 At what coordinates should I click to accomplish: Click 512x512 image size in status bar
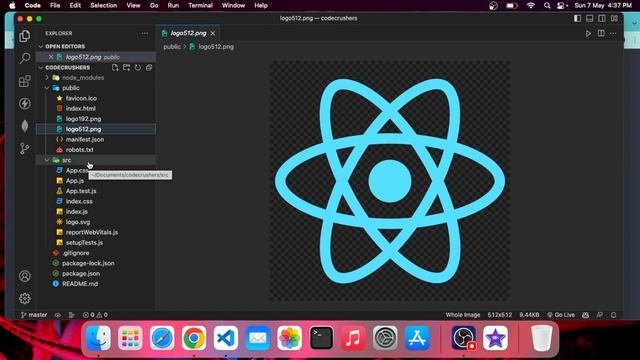point(500,315)
